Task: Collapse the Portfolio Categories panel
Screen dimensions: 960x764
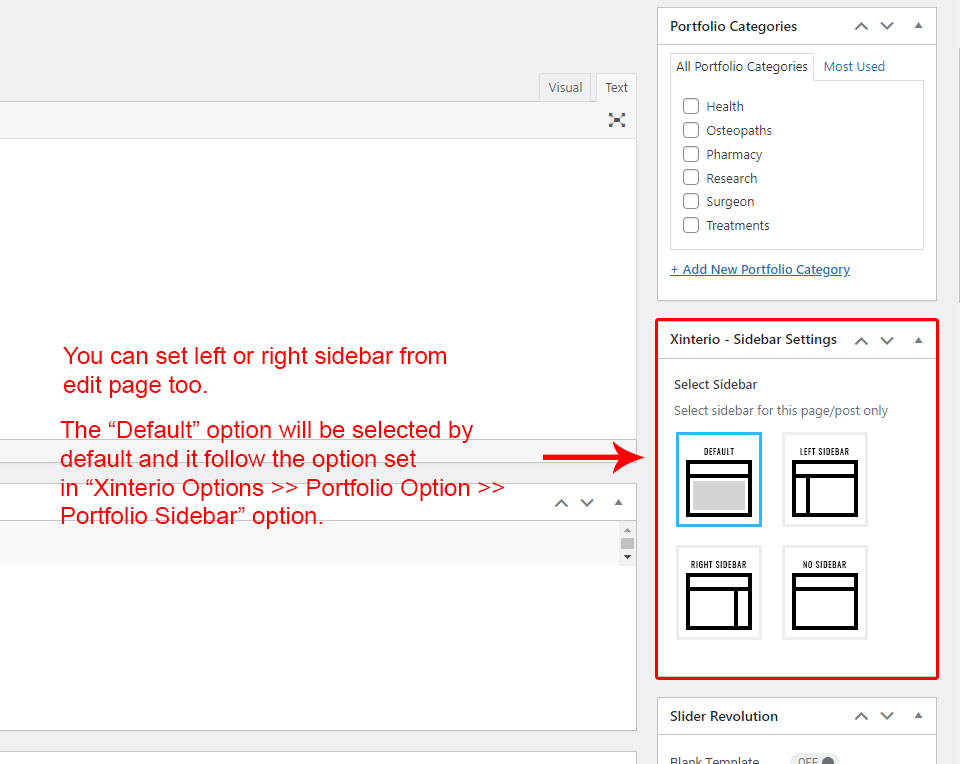Action: point(918,26)
